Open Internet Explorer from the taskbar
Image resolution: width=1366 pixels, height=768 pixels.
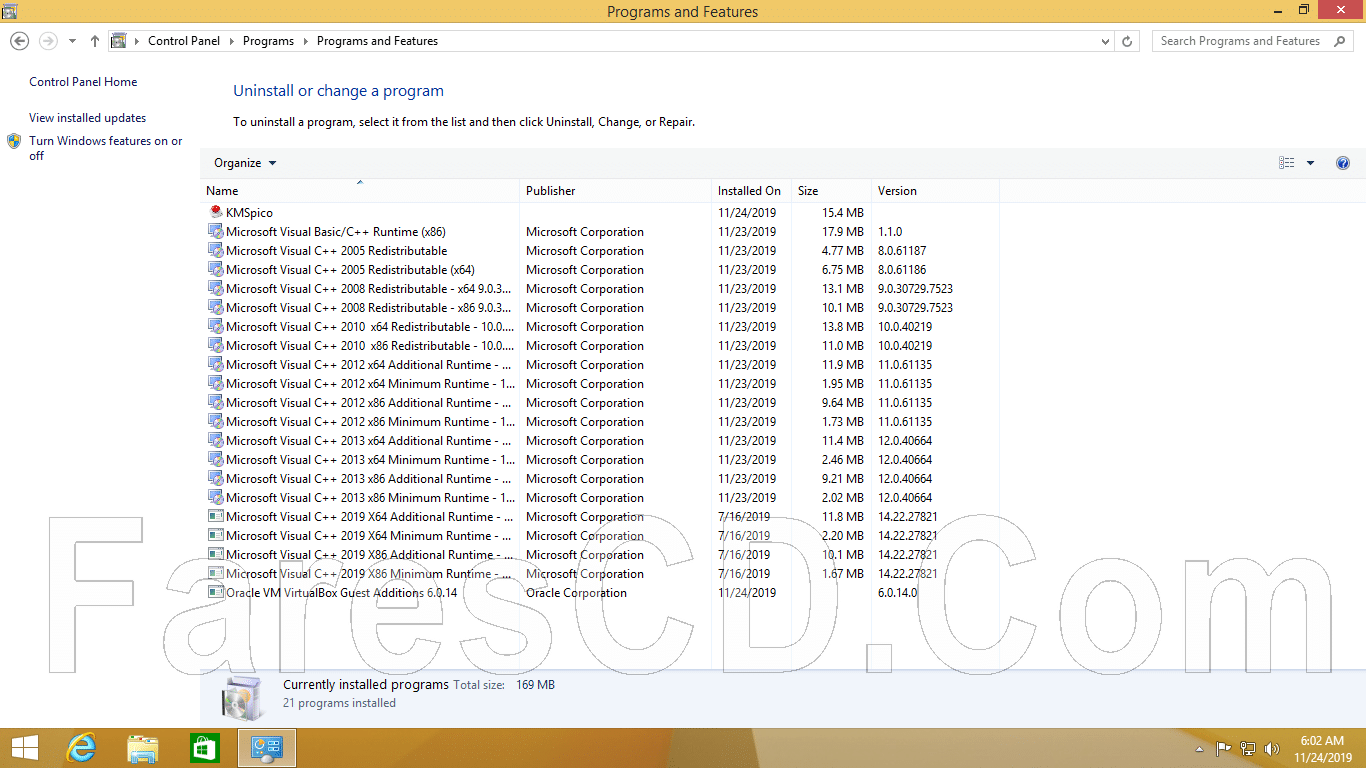coord(82,747)
